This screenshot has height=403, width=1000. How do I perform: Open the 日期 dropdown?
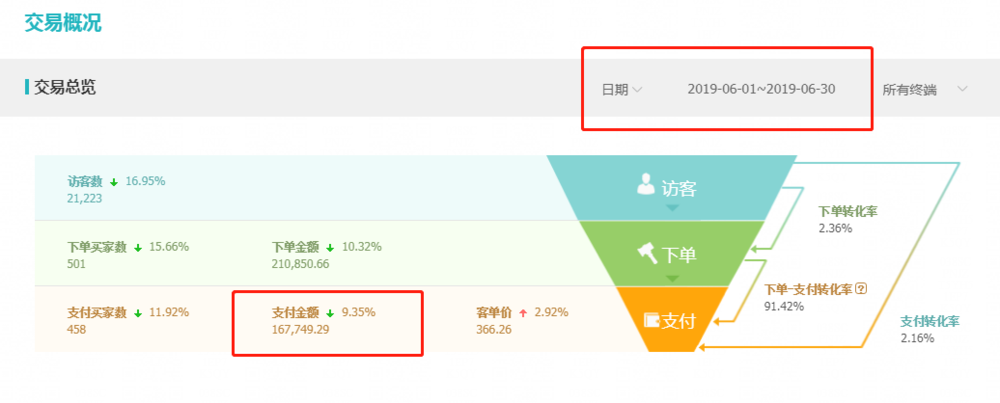click(x=622, y=89)
